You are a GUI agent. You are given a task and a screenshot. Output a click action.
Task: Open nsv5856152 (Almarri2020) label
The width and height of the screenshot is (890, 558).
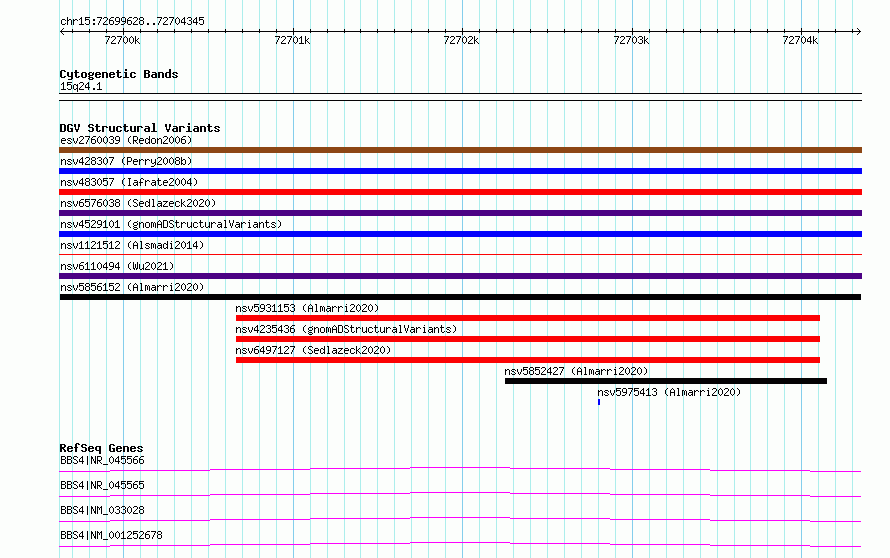click(132, 287)
